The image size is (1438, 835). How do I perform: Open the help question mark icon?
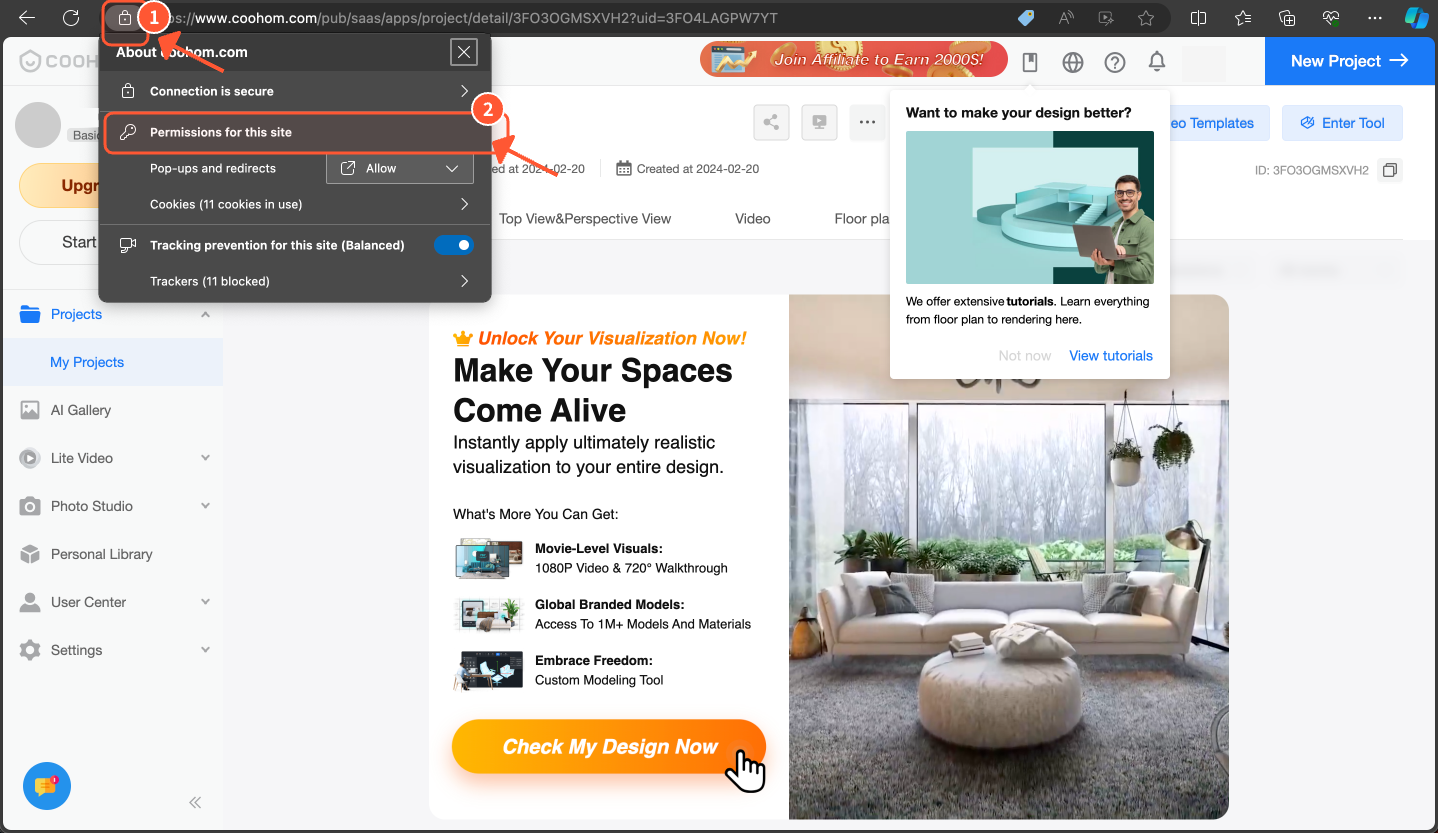click(1115, 62)
